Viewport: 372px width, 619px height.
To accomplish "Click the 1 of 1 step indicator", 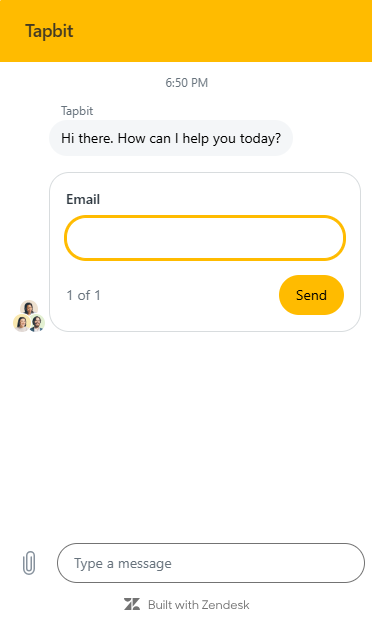I will (x=83, y=295).
